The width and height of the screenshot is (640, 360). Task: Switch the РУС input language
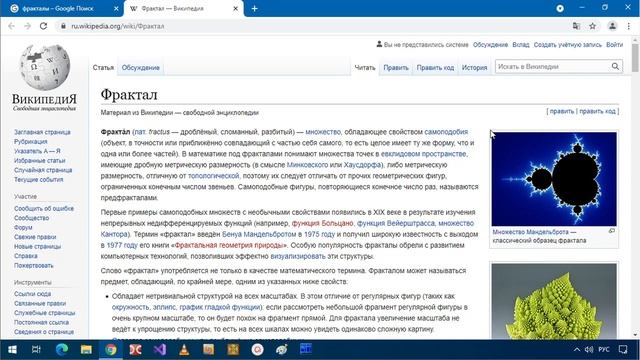[604, 350]
